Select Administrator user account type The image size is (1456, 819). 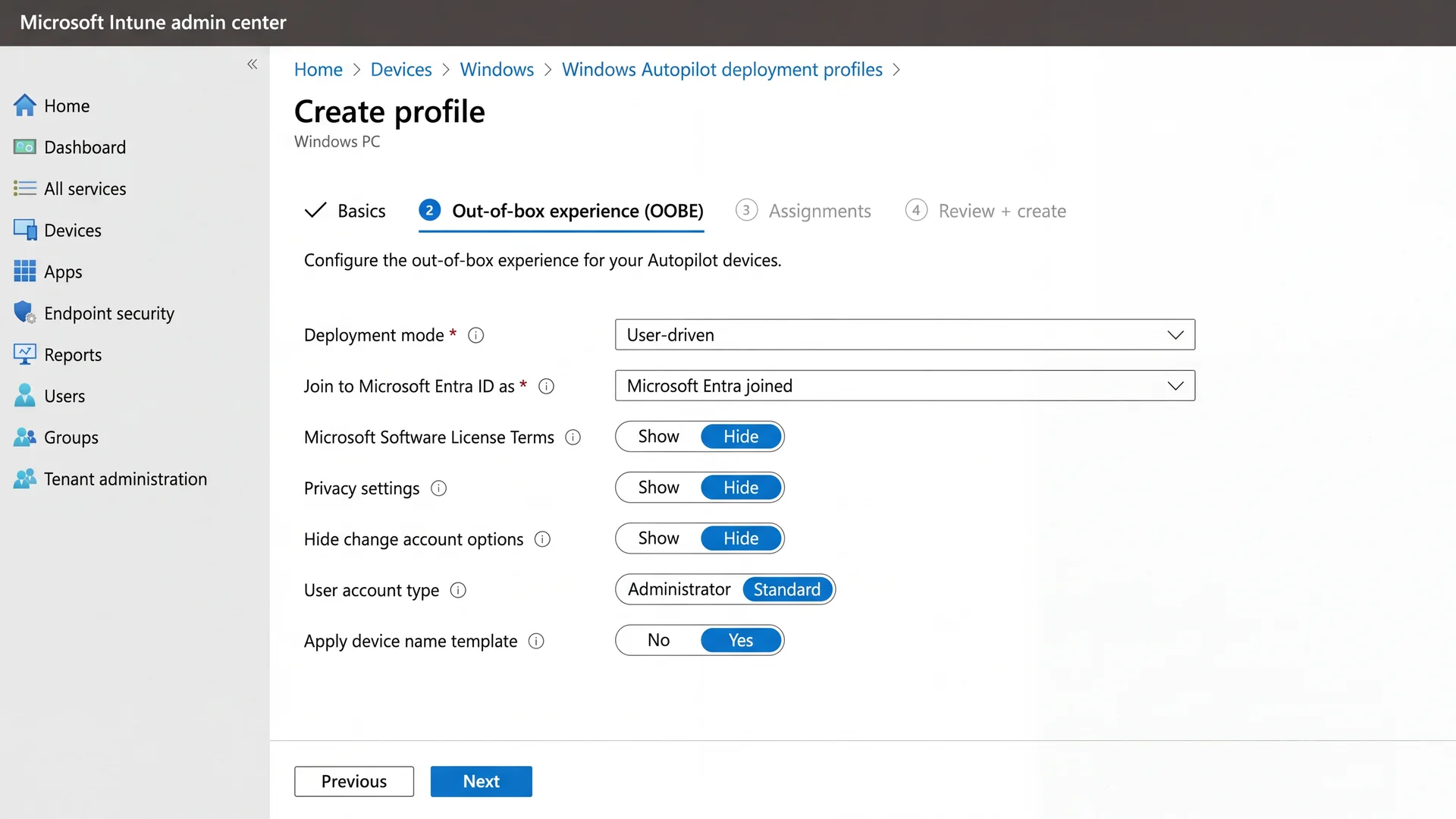pos(679,589)
